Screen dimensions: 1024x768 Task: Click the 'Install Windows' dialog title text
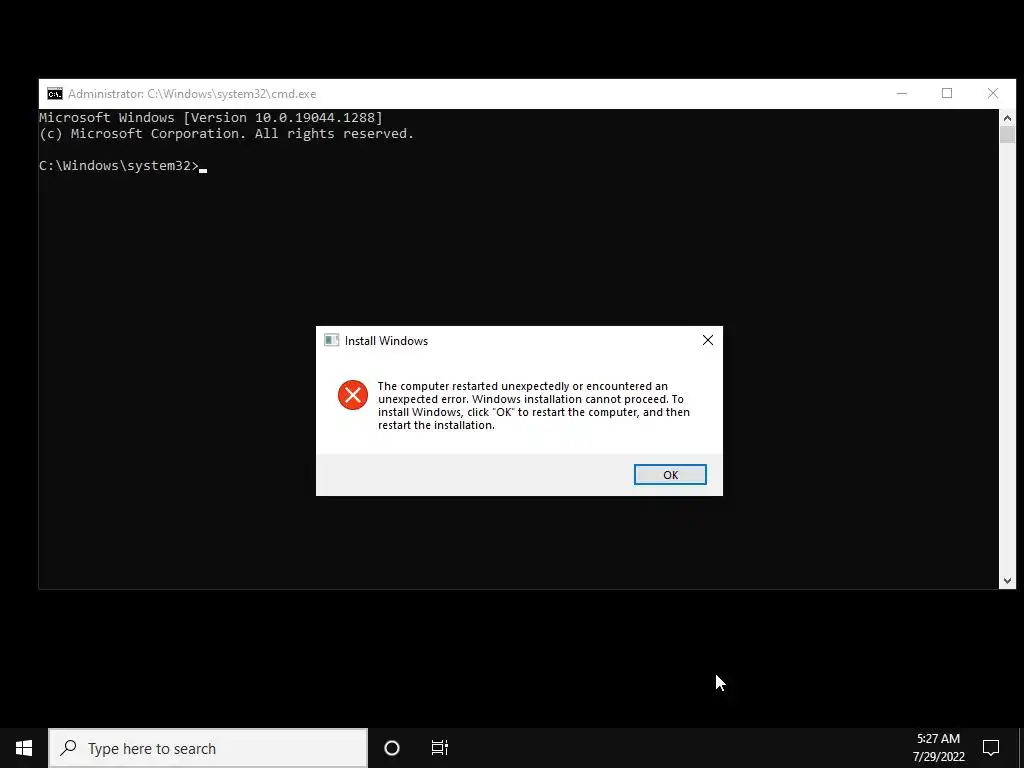click(386, 341)
